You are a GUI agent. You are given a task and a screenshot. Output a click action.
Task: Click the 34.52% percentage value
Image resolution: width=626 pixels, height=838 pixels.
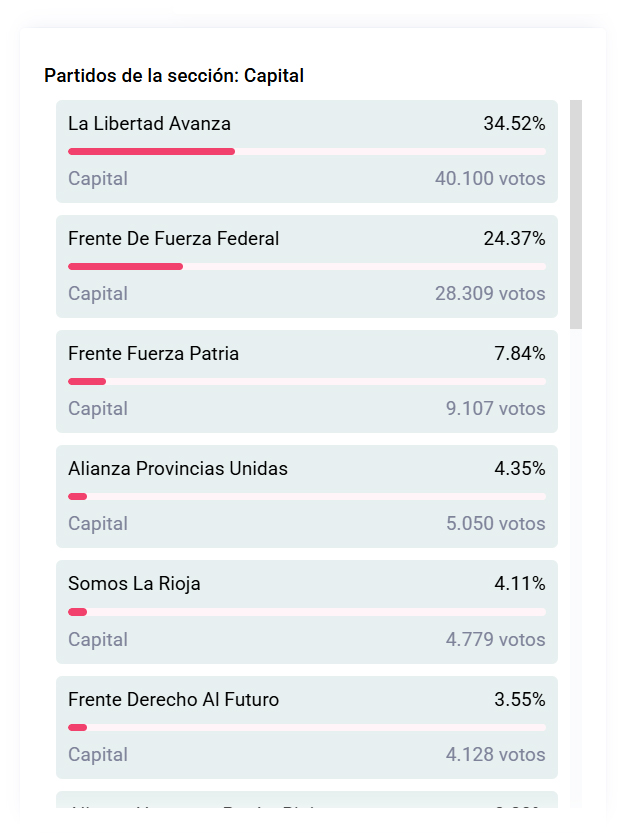click(514, 124)
